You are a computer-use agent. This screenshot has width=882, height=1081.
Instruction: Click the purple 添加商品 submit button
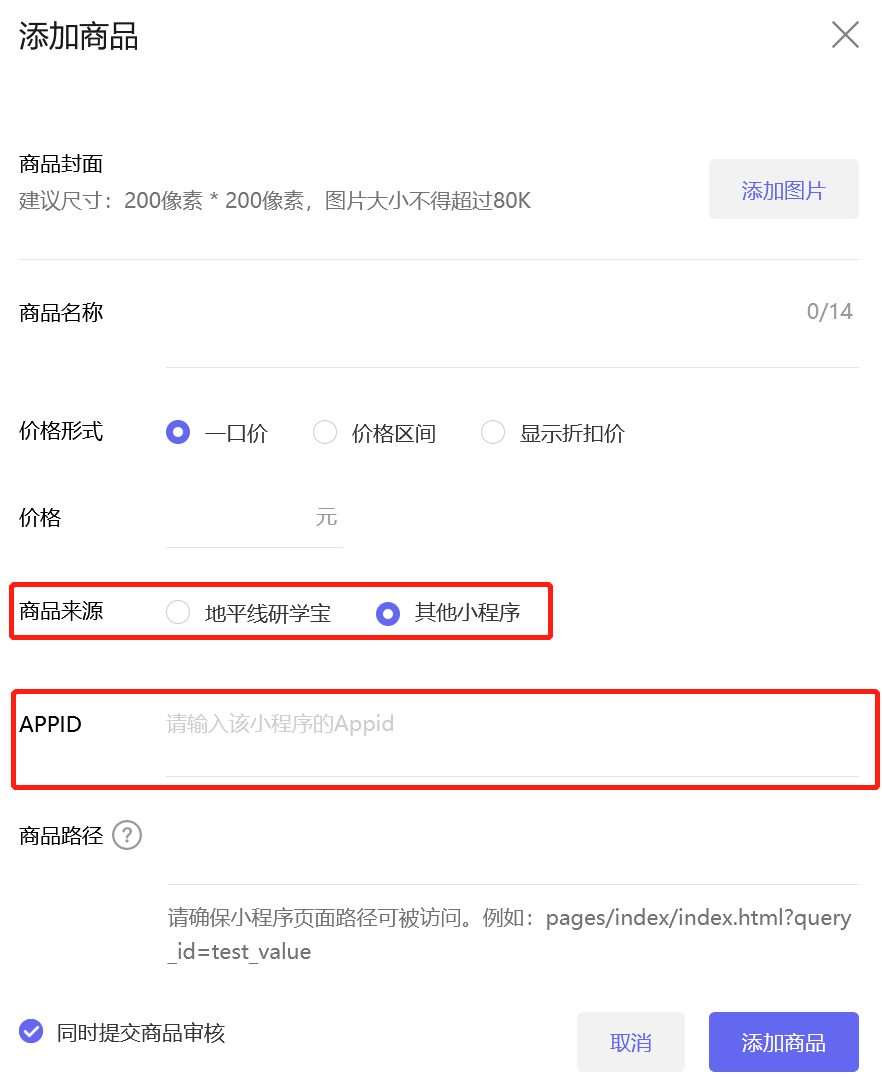click(783, 1042)
